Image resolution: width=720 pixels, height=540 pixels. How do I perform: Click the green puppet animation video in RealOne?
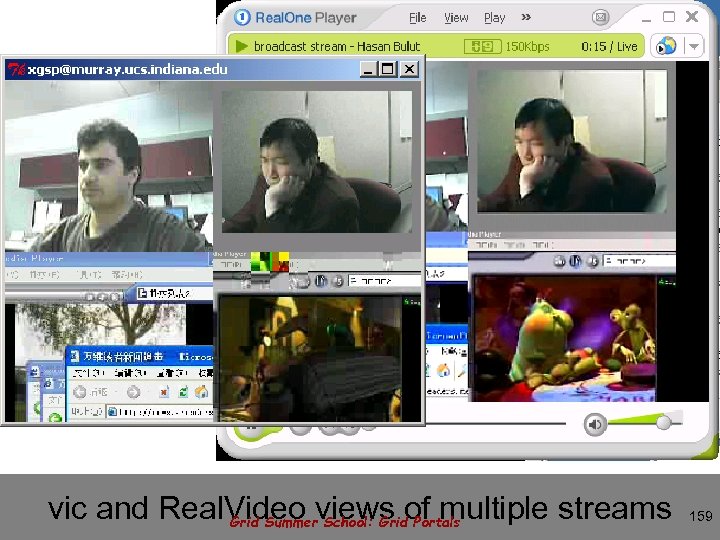click(x=564, y=338)
